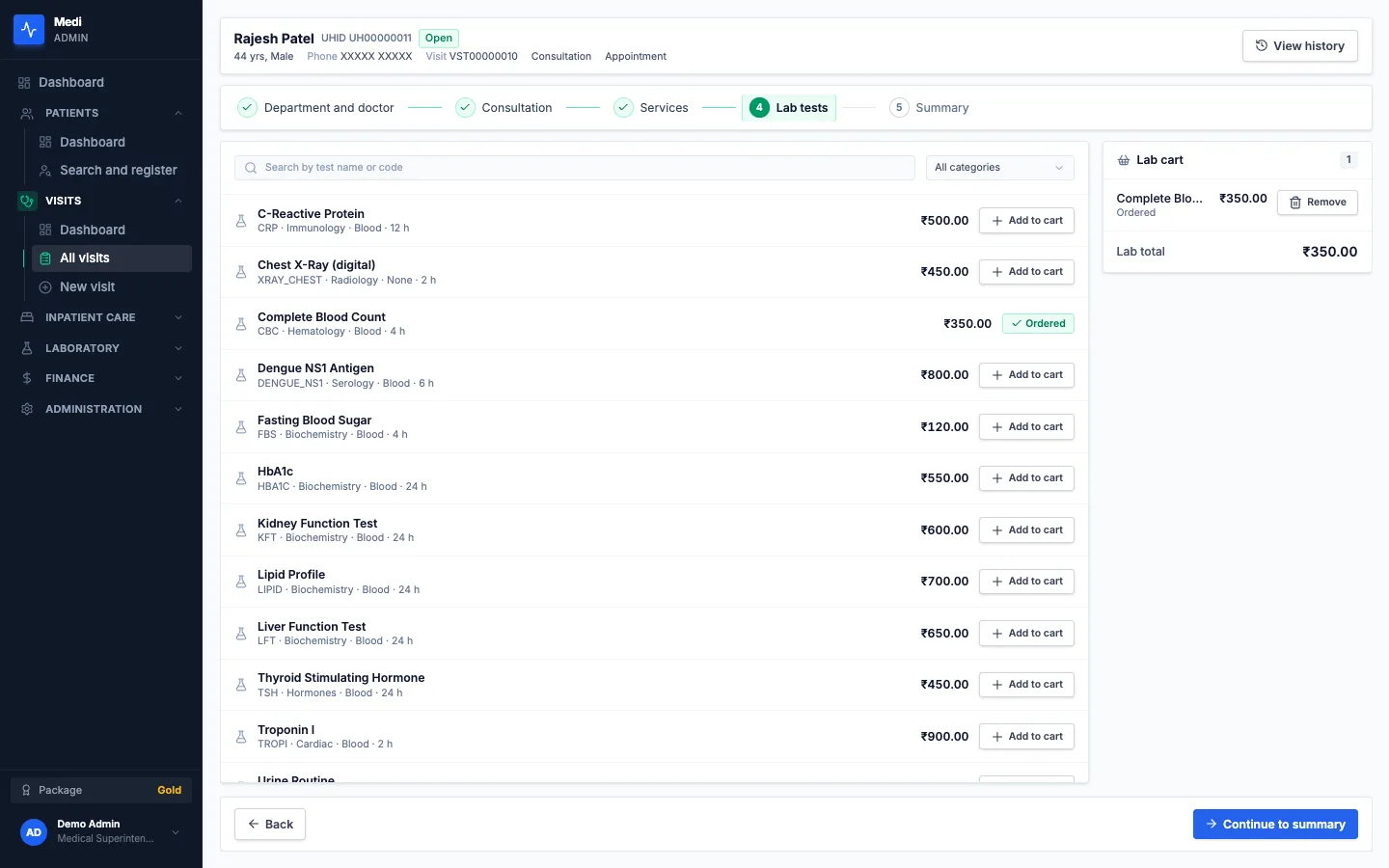
Task: Click the Finance dollar icon
Action: (x=27, y=378)
